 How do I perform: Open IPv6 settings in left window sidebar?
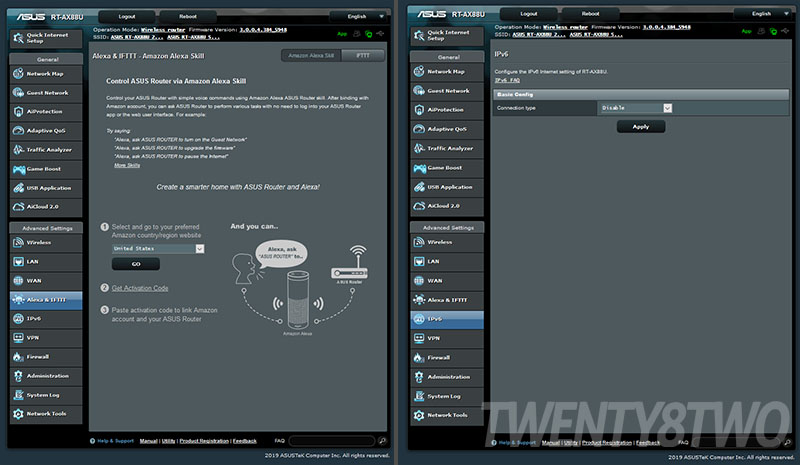tap(46, 319)
